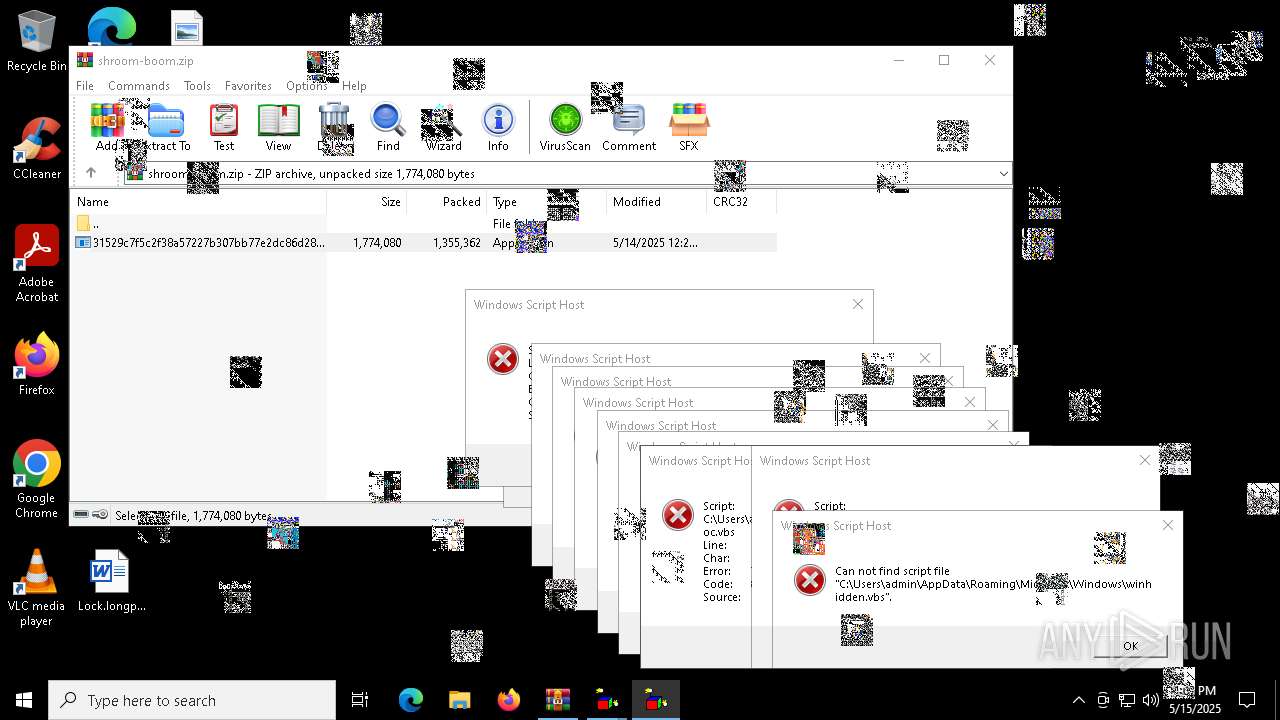Open Firefox from the taskbar
The height and width of the screenshot is (720, 1280).
pos(508,700)
